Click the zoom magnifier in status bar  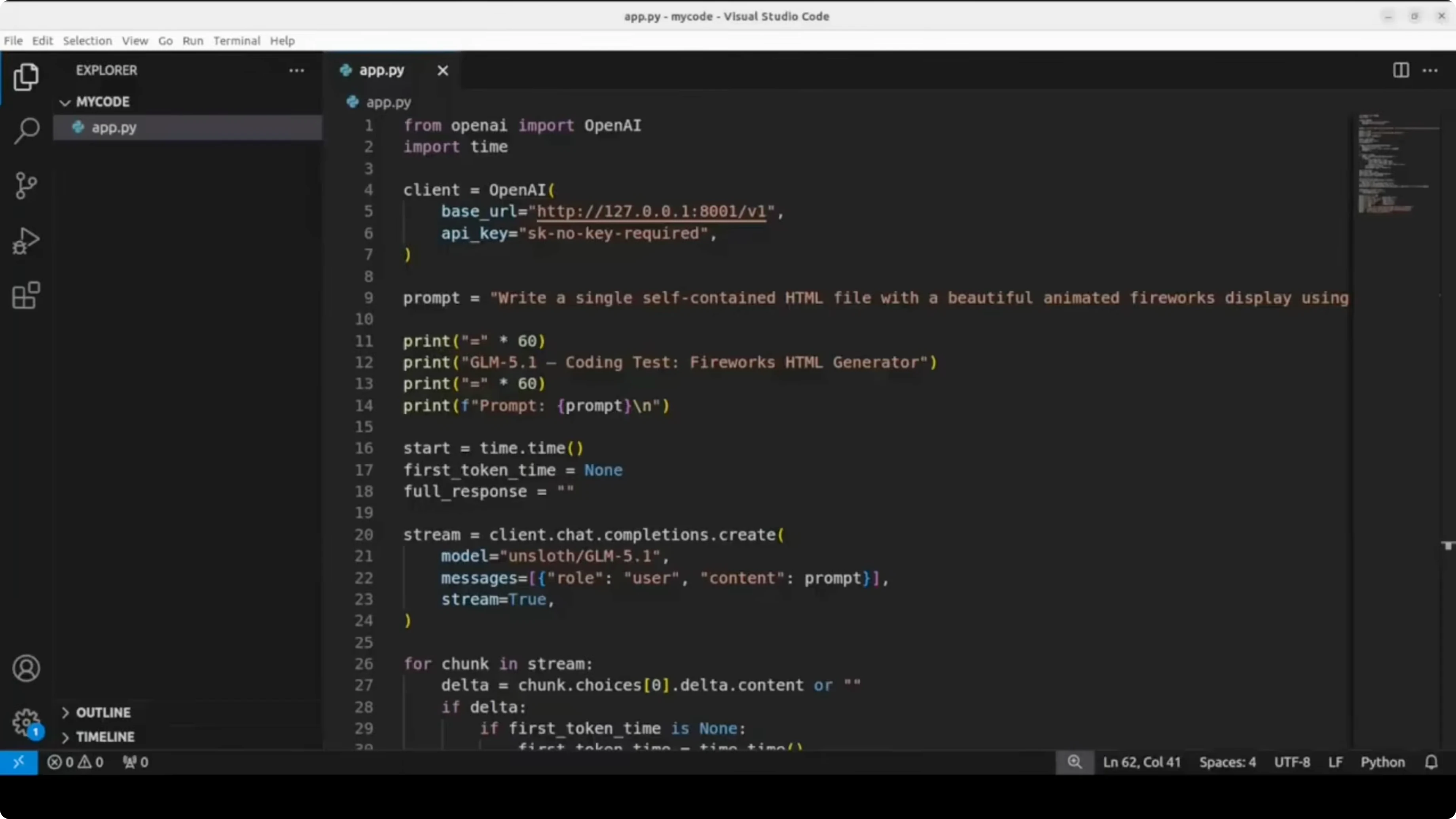click(x=1074, y=762)
